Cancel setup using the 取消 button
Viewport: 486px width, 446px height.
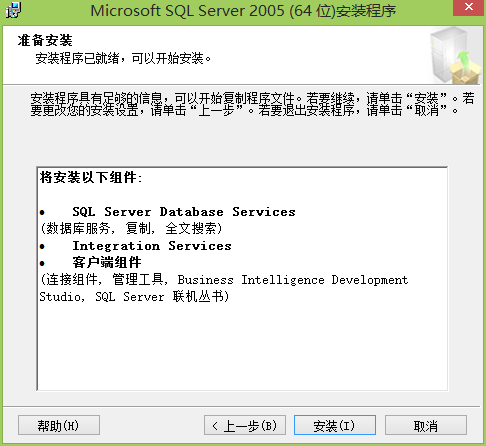426,425
